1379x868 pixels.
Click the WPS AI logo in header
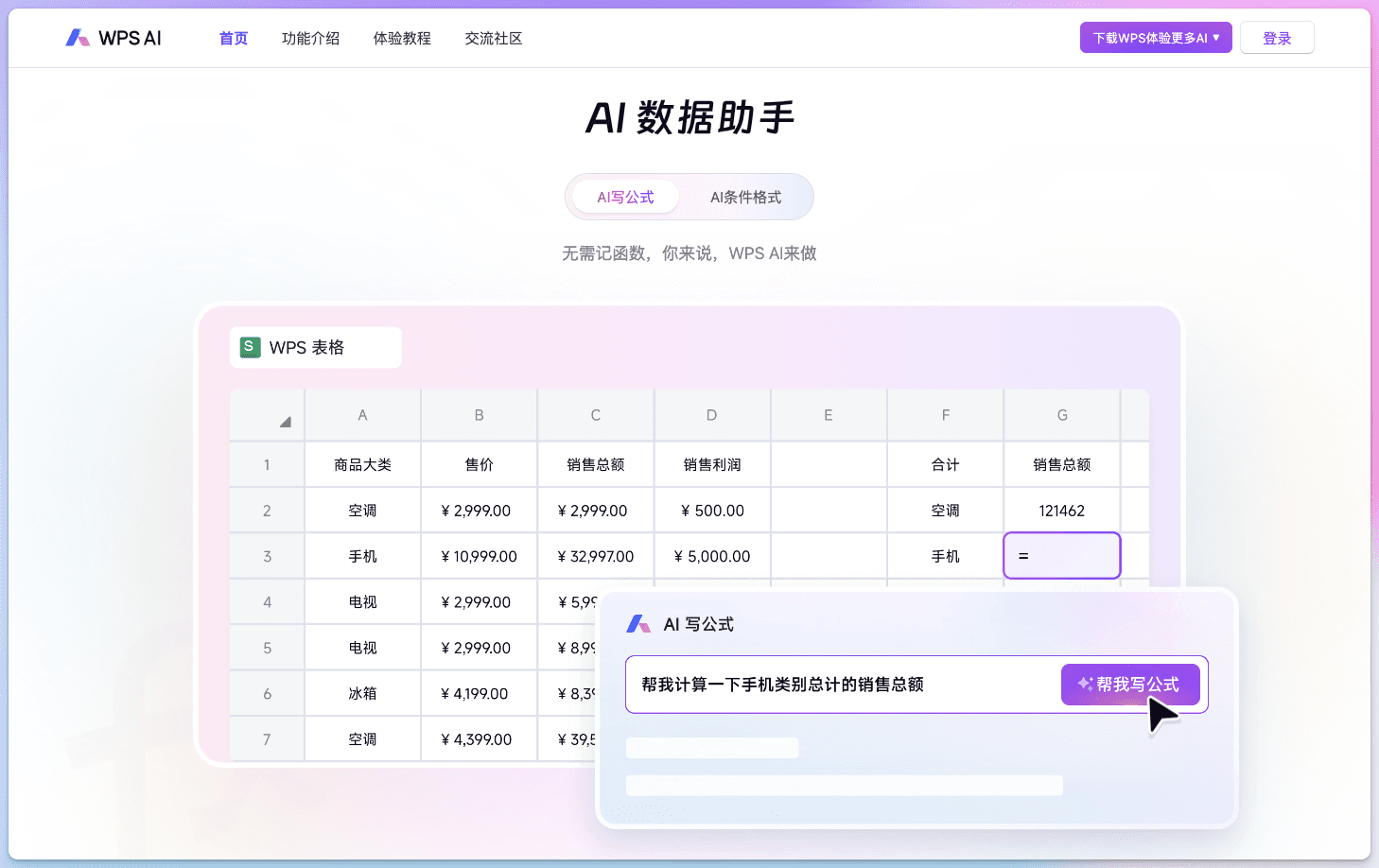pos(113,38)
